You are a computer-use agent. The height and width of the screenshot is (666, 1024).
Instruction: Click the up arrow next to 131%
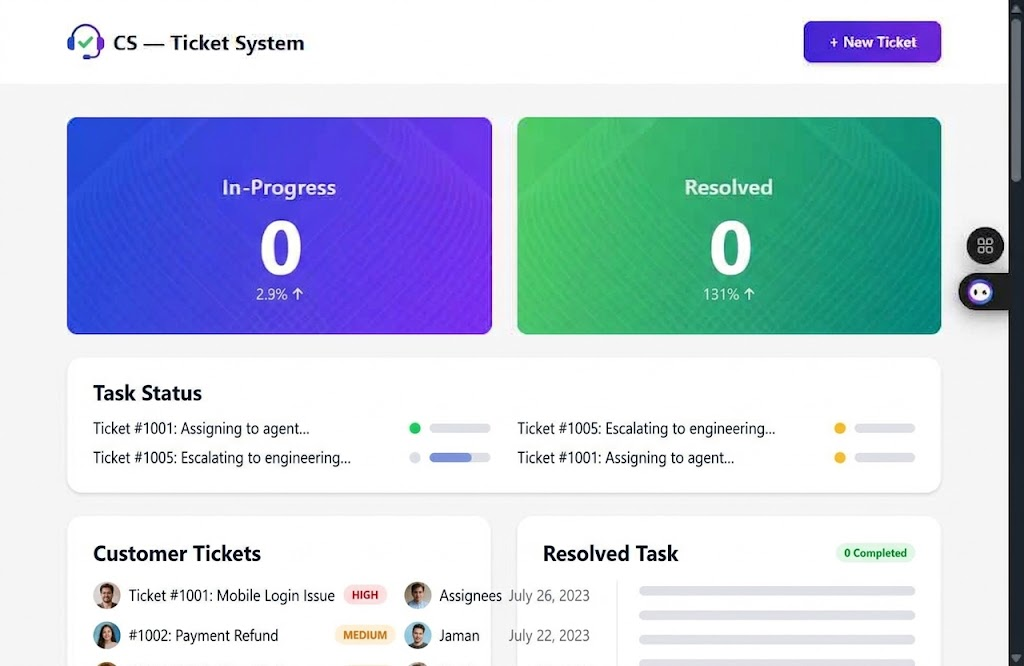pos(749,294)
